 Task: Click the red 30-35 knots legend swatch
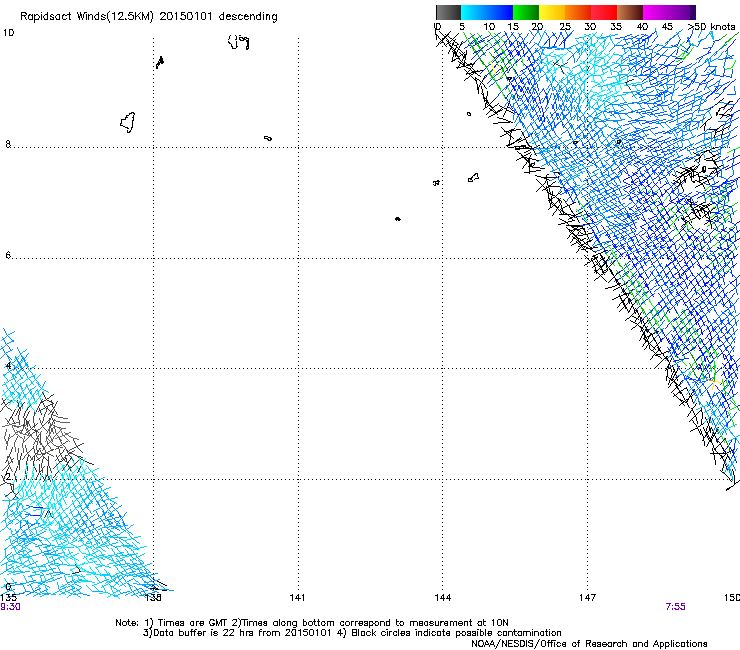click(x=604, y=12)
